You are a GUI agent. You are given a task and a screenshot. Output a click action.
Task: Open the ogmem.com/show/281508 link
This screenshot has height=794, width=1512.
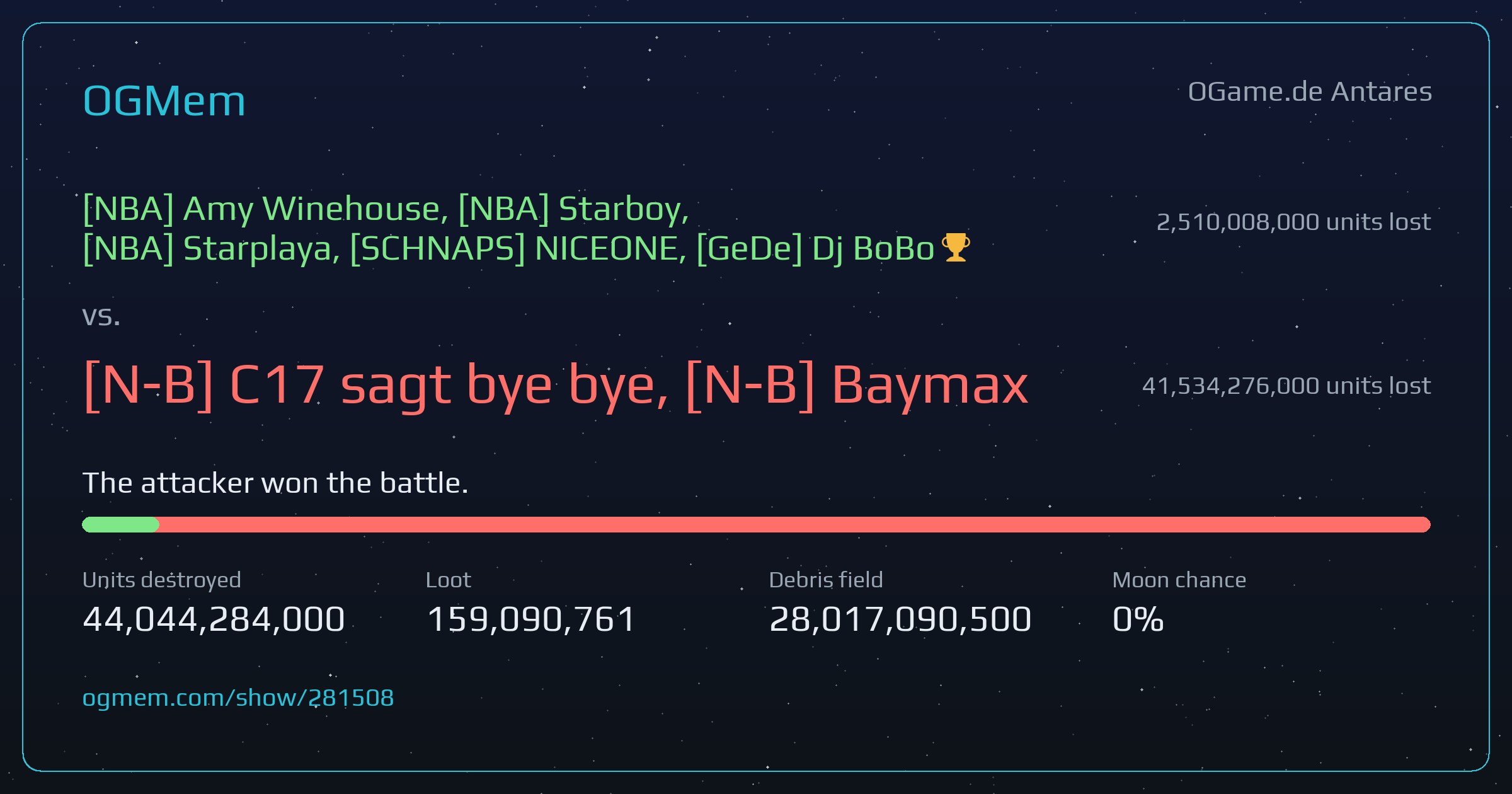tap(238, 698)
